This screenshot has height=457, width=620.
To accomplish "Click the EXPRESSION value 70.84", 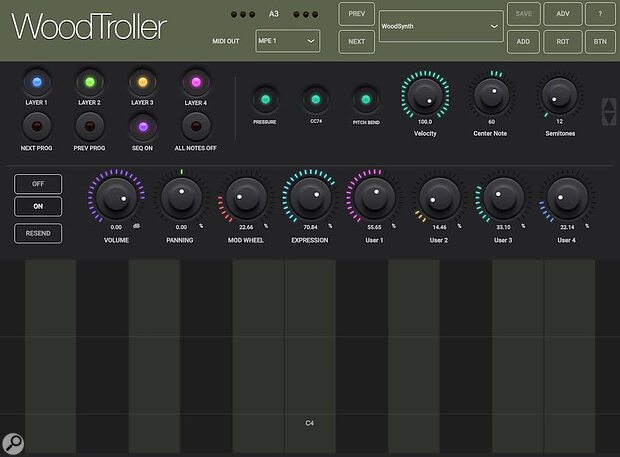I will pos(310,227).
